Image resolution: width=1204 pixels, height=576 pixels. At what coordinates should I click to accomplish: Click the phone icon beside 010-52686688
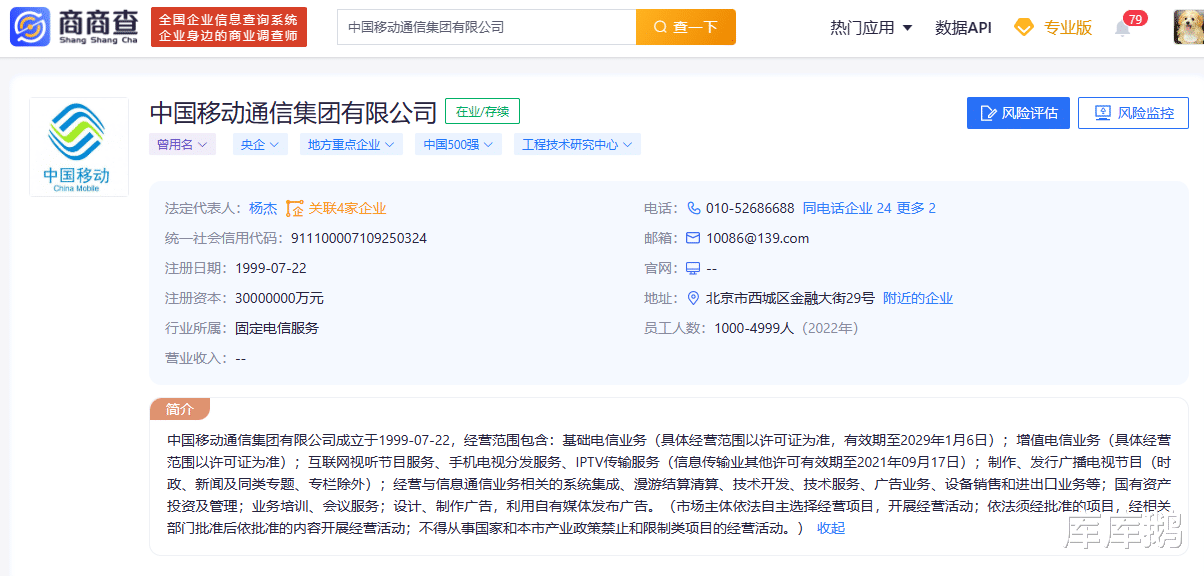(x=693, y=209)
